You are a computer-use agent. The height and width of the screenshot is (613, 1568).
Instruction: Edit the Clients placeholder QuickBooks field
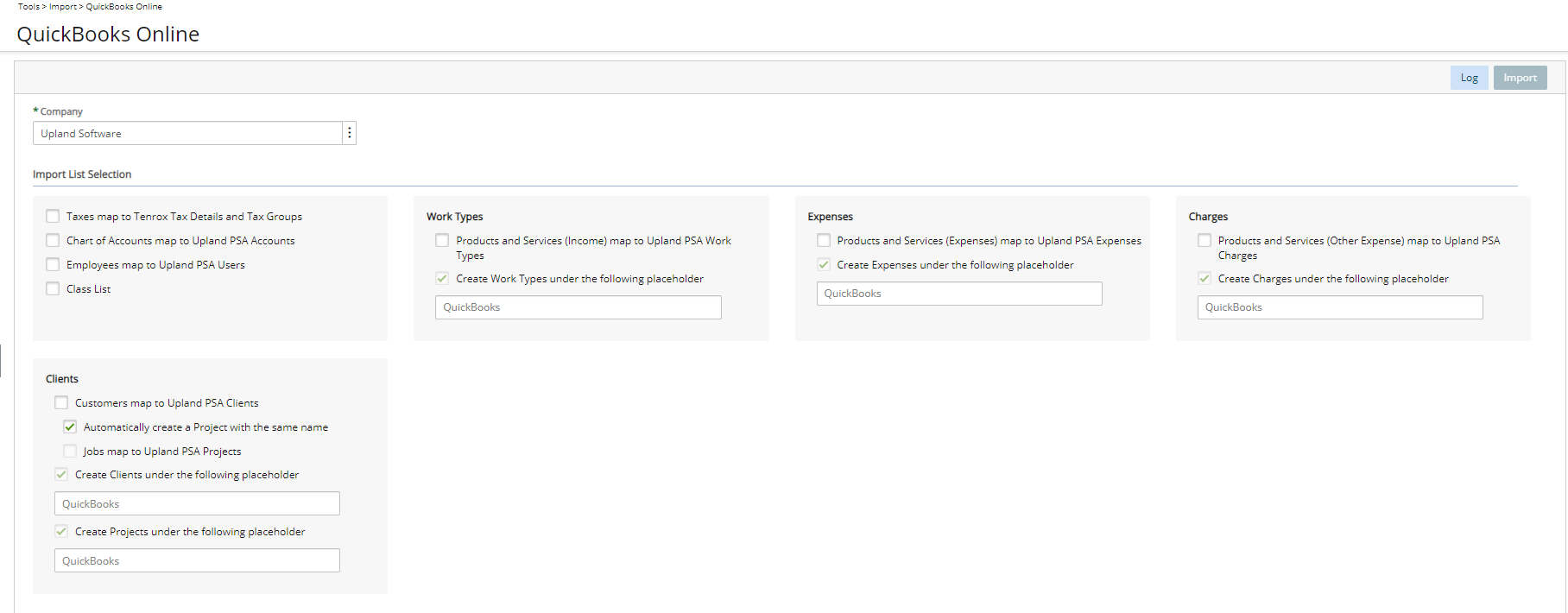pyautogui.click(x=197, y=503)
